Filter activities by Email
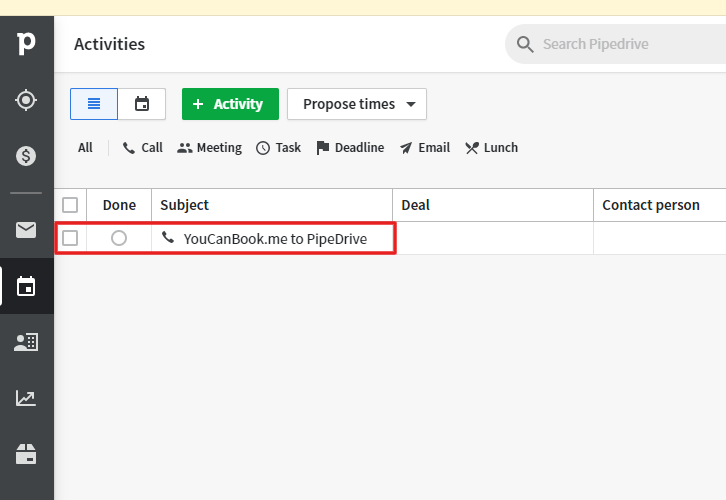This screenshot has width=726, height=500. (425, 148)
